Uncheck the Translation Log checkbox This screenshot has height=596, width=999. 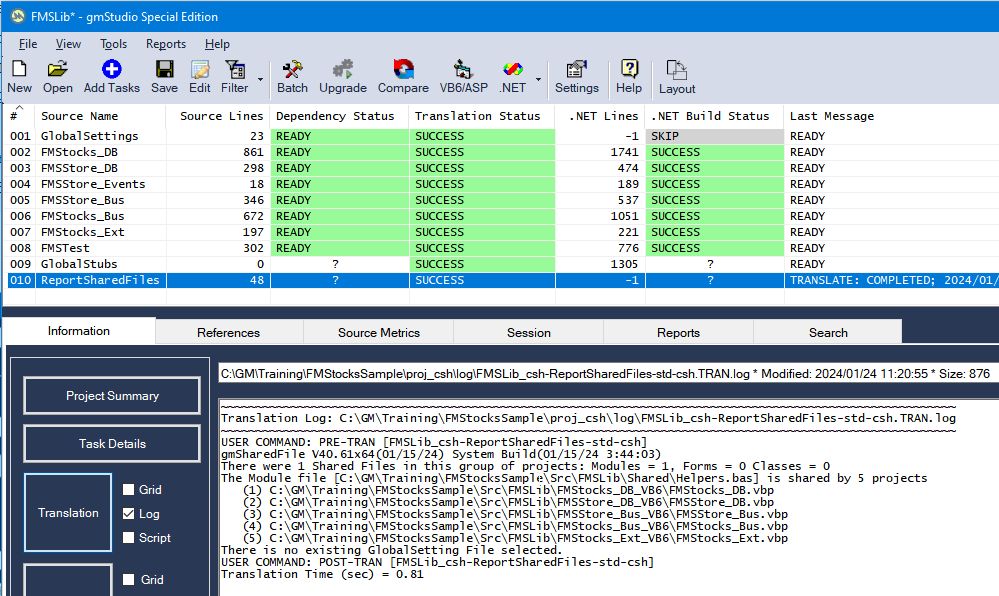[129, 514]
